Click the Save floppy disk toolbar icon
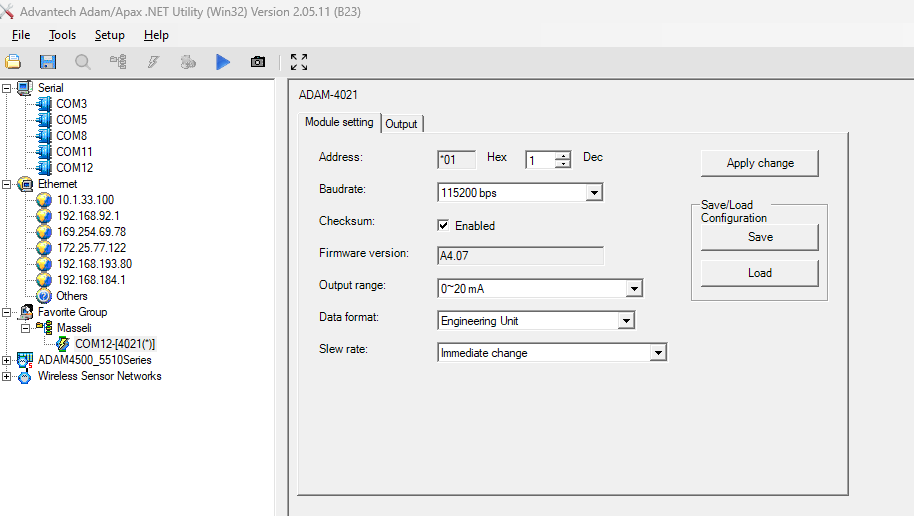The height and width of the screenshot is (516, 914). tap(48, 62)
